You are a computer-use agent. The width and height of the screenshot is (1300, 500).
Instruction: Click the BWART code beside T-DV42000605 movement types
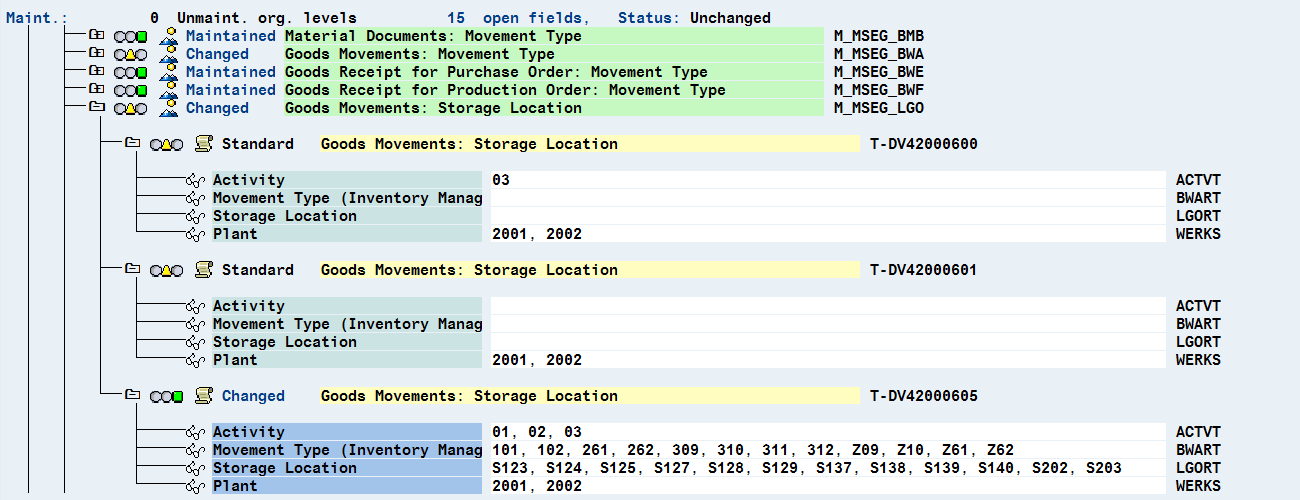1198,450
